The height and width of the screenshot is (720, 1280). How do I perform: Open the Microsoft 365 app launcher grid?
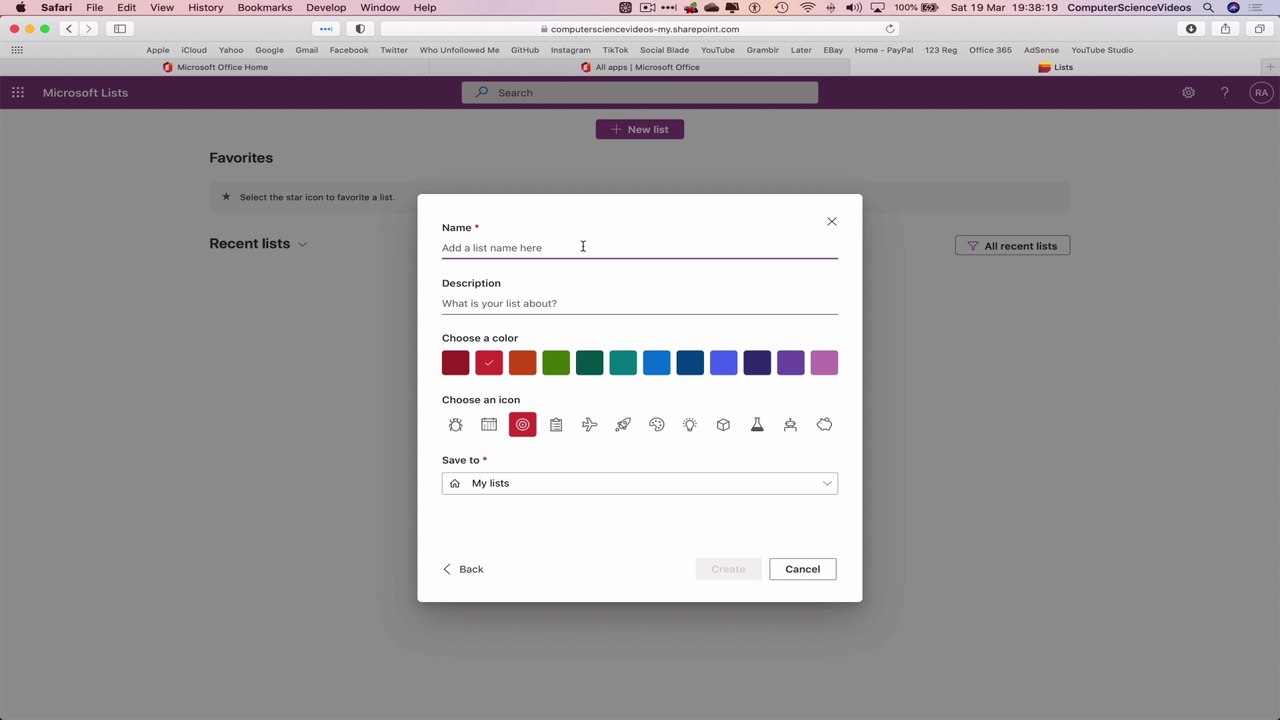(18, 93)
